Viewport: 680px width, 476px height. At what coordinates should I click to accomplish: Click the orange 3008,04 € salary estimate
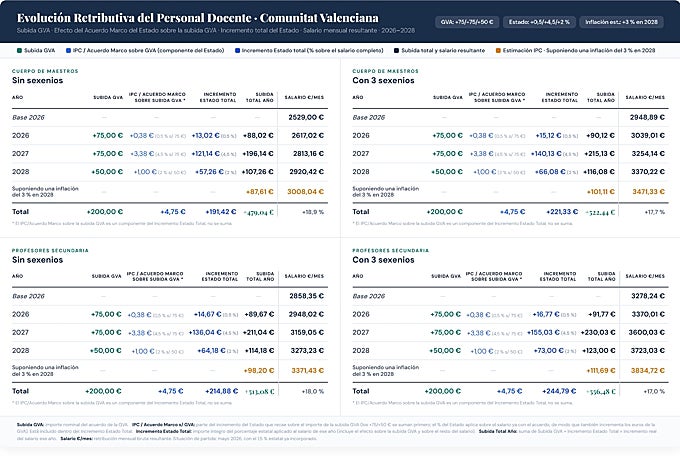point(306,192)
